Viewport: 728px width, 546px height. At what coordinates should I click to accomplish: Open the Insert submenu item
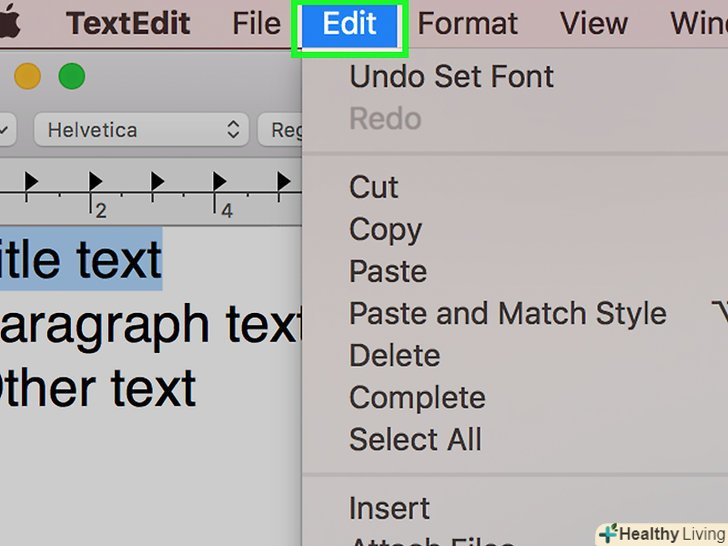(x=389, y=508)
